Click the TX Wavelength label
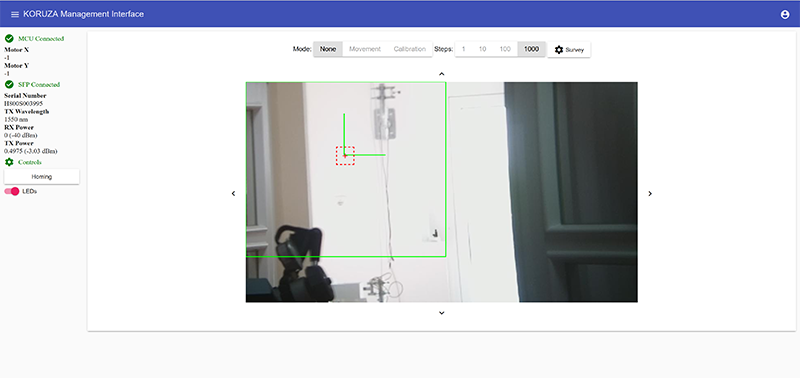This screenshot has width=800, height=378. [x=27, y=111]
